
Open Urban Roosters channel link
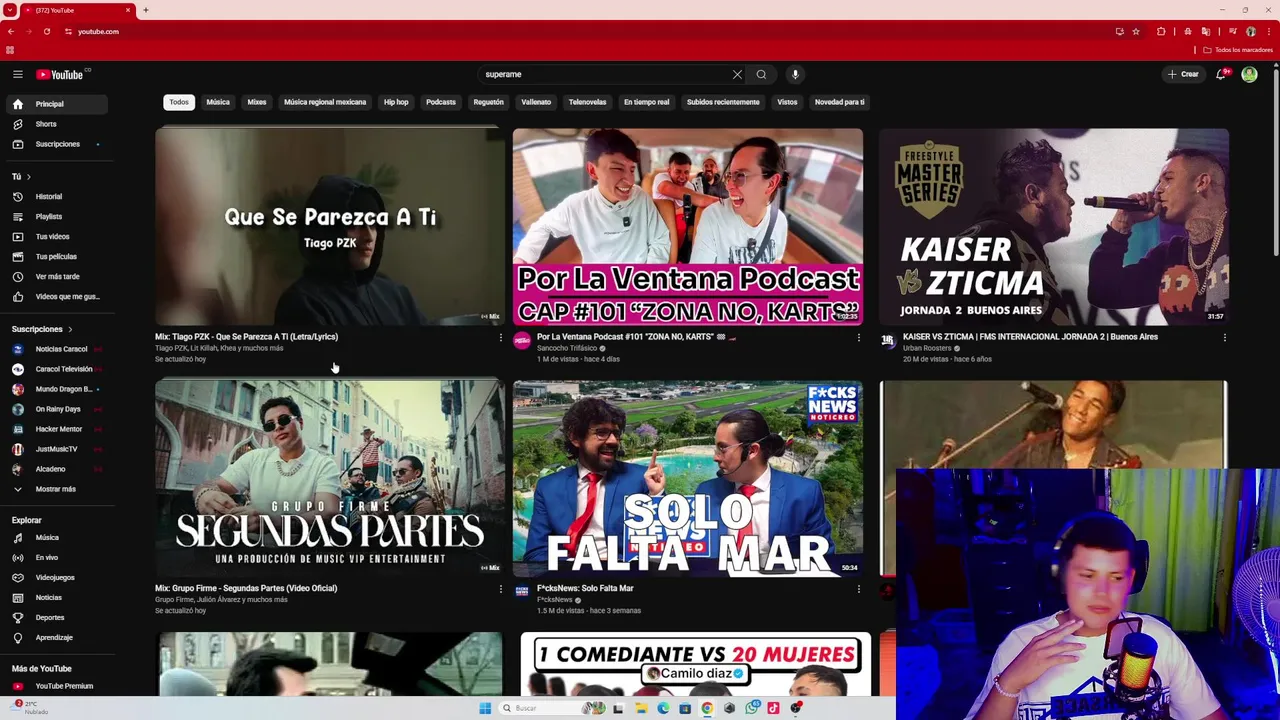[926, 348]
